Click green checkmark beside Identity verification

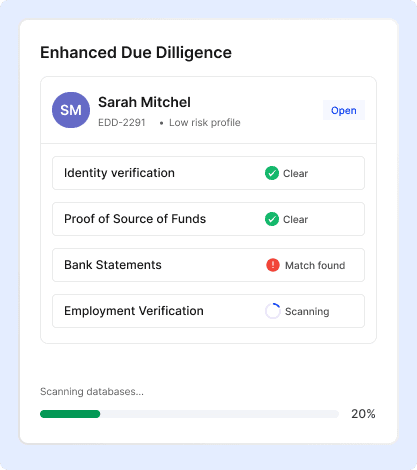point(272,173)
